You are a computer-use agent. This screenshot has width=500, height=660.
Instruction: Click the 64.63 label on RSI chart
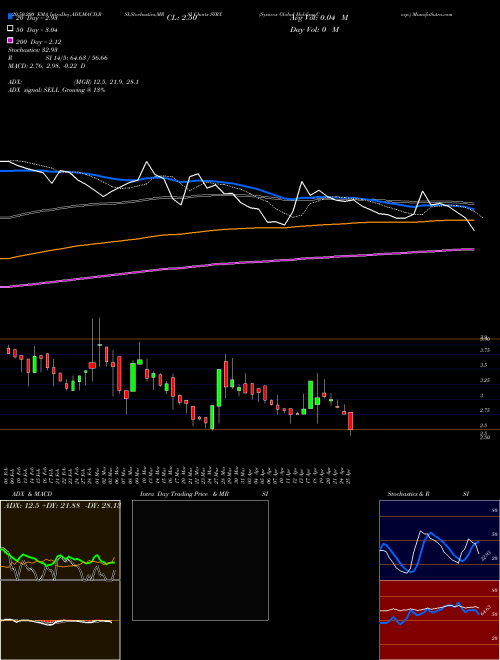pos(485,610)
